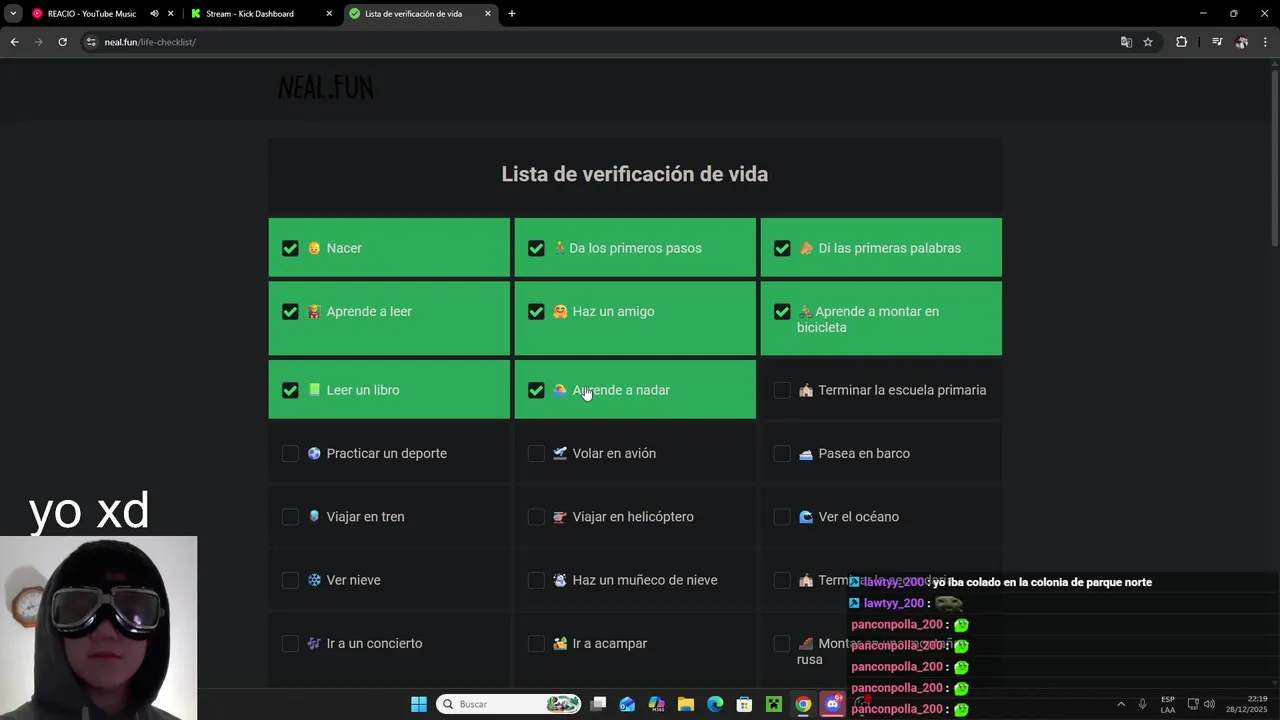The height and width of the screenshot is (720, 1280).
Task: Open the Windows Start menu
Action: coord(419,704)
